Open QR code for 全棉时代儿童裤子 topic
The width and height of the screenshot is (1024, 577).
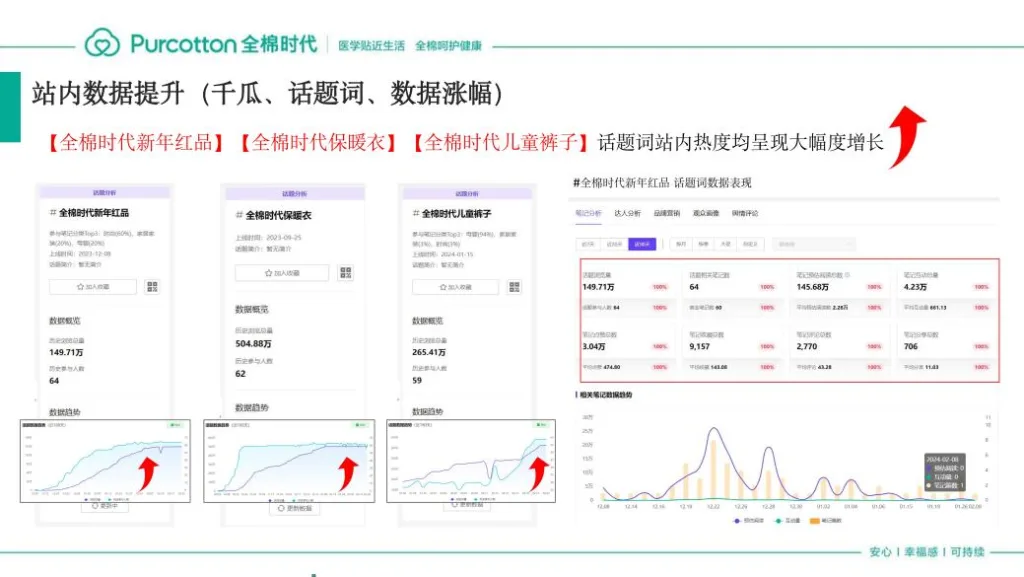pos(515,287)
